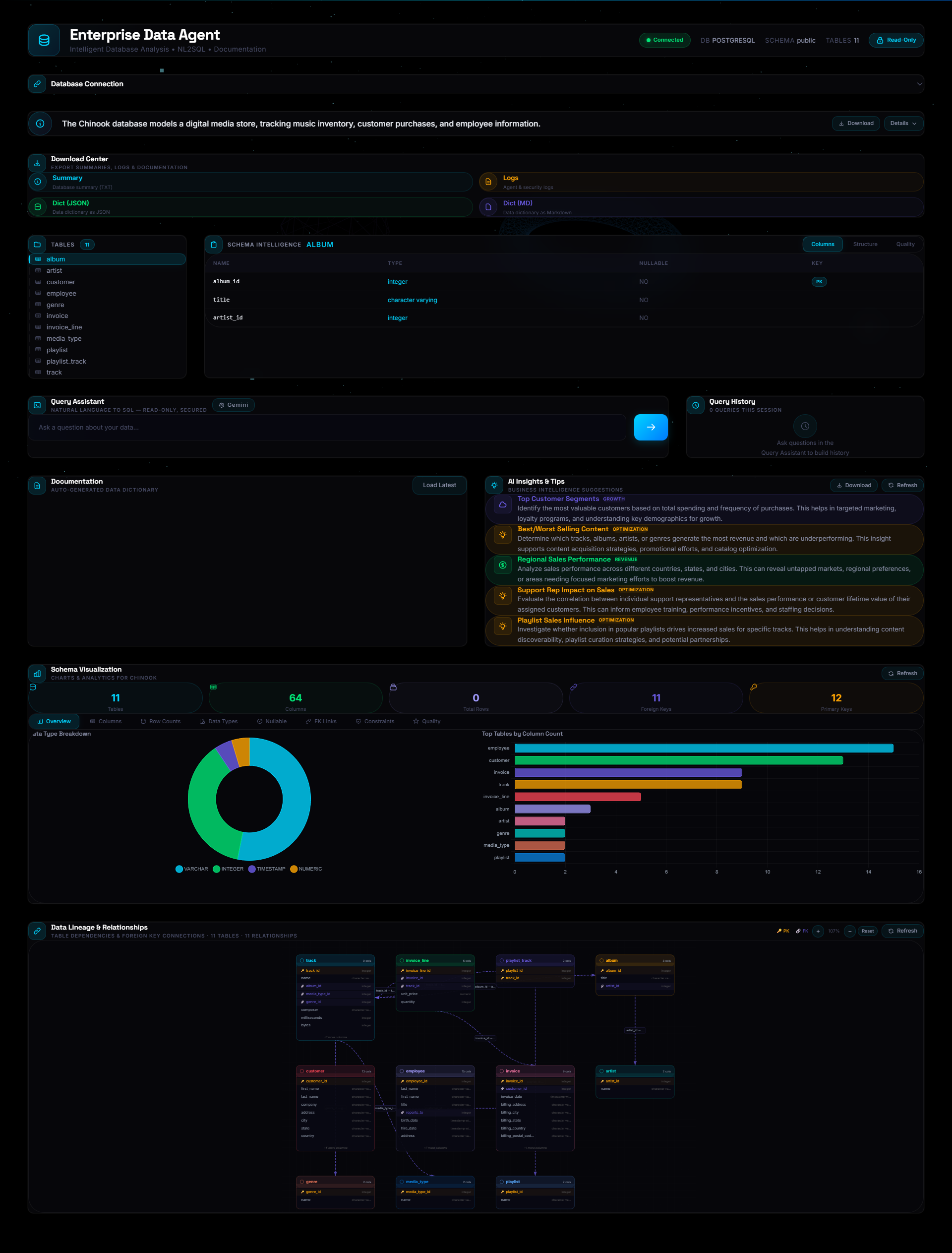Switch to the Structure tab
Image resolution: width=952 pixels, height=1253 pixels.
tap(865, 245)
